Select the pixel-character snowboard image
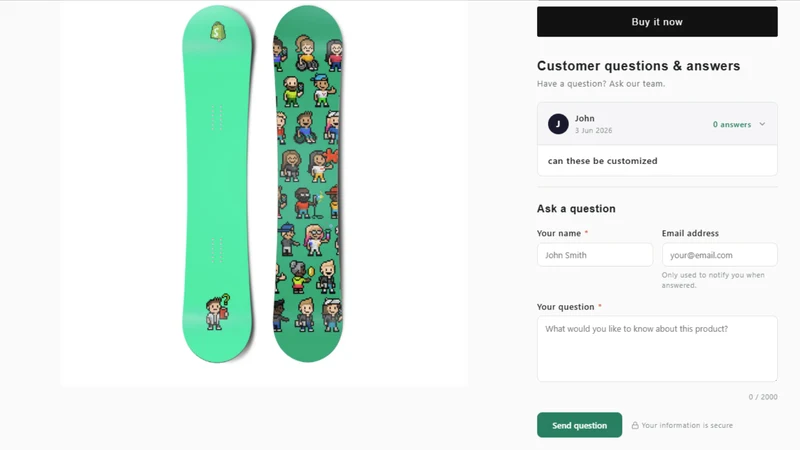The width and height of the screenshot is (800, 450). coord(308,184)
